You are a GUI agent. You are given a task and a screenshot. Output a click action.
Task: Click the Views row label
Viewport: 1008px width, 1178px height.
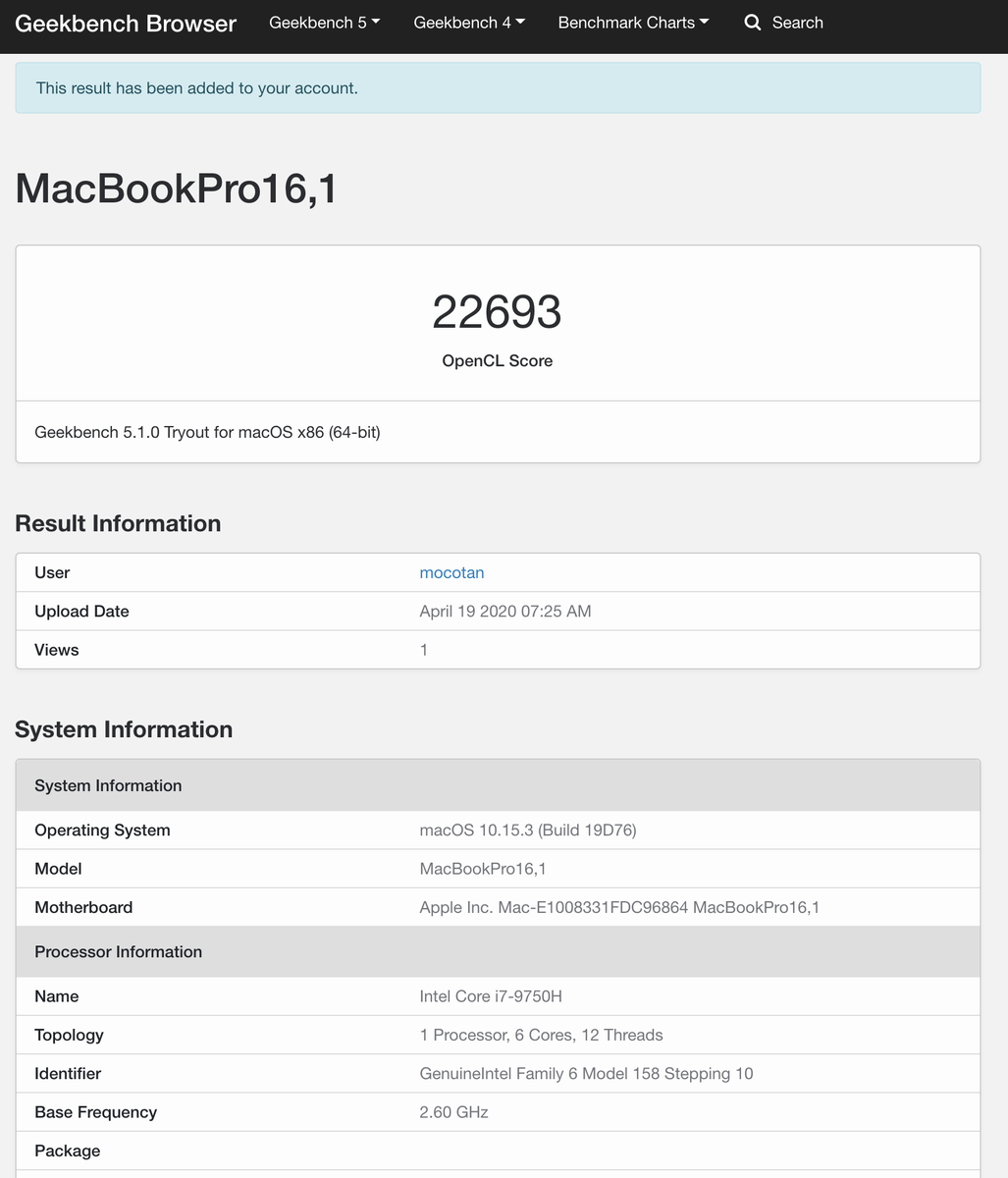(57, 650)
